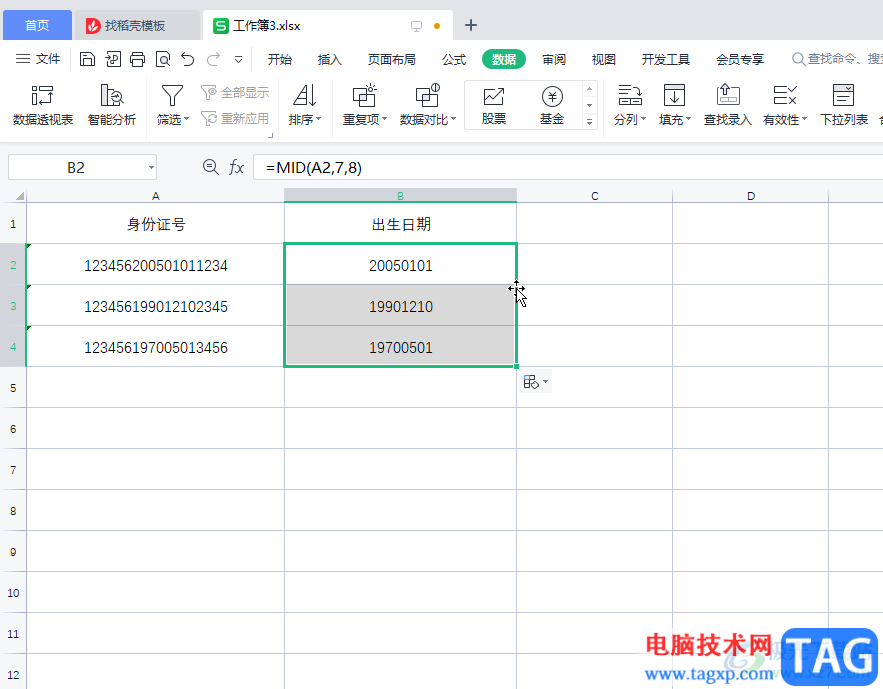Click cell with 123456200501011234
883x689 pixels.
[x=155, y=265]
